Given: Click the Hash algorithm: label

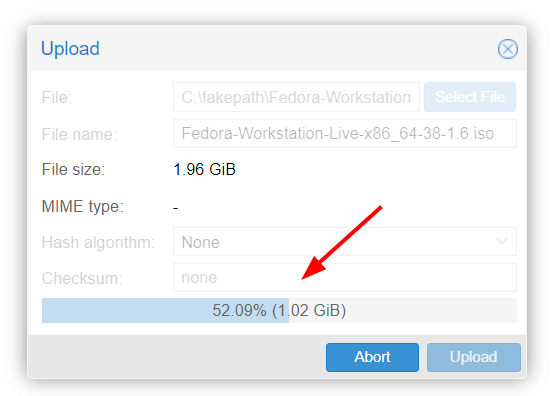Looking at the screenshot, I should (98, 243).
